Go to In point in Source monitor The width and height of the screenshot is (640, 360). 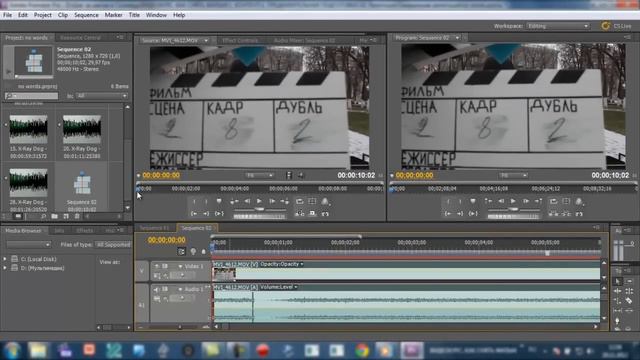(x=194, y=213)
